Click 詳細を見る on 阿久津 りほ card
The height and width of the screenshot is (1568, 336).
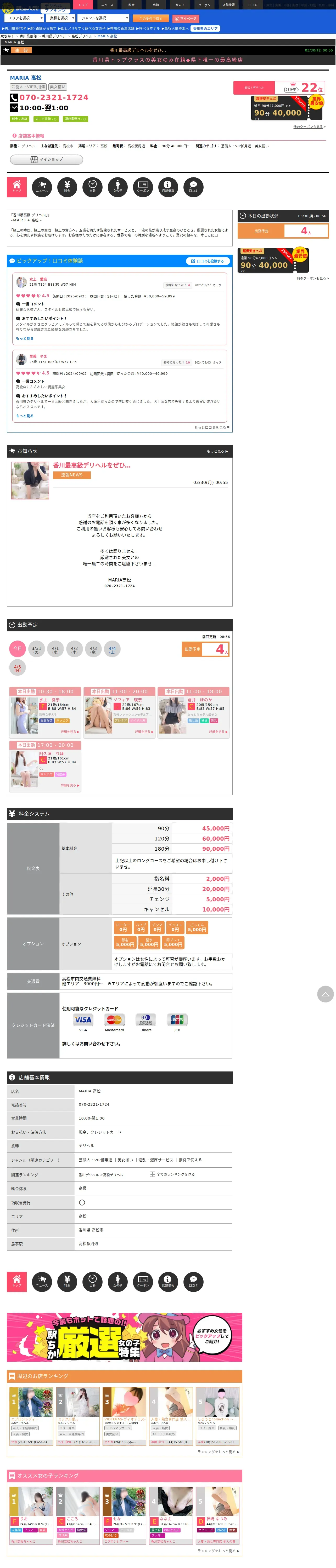coord(70,785)
